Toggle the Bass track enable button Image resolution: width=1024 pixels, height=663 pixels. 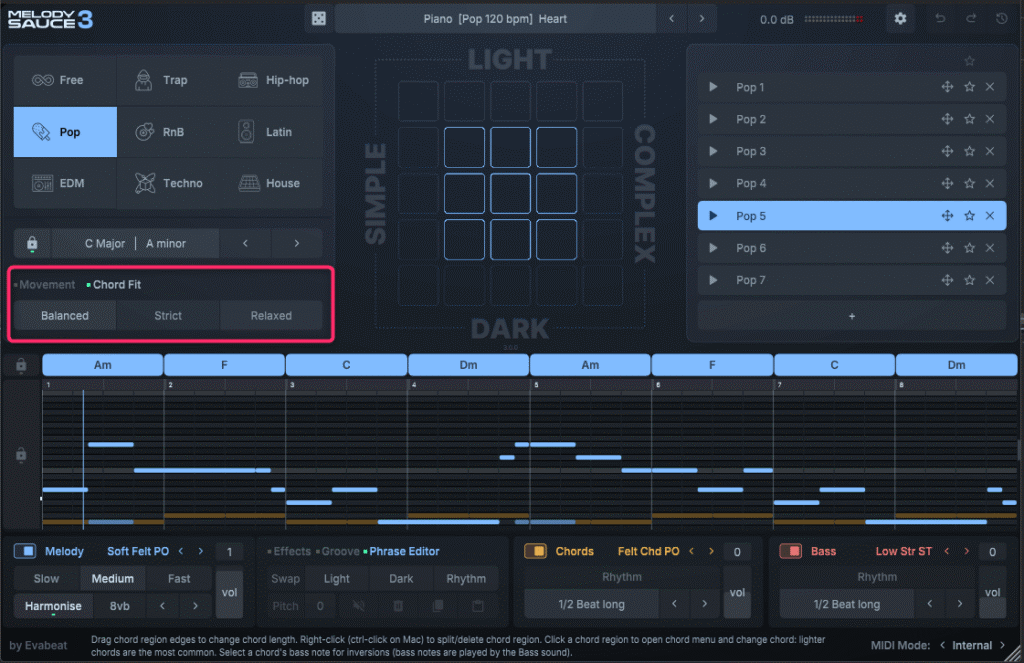click(791, 551)
